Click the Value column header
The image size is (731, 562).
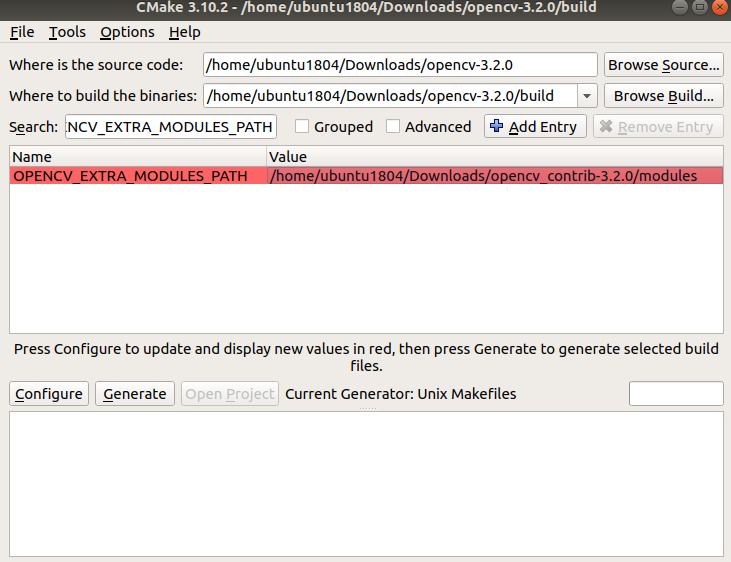coord(495,157)
